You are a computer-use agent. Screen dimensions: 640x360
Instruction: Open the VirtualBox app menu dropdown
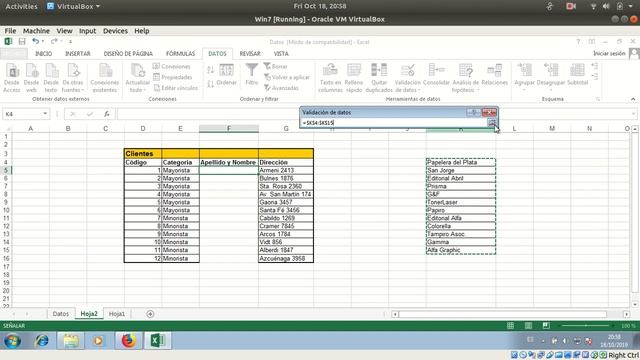click(73, 6)
